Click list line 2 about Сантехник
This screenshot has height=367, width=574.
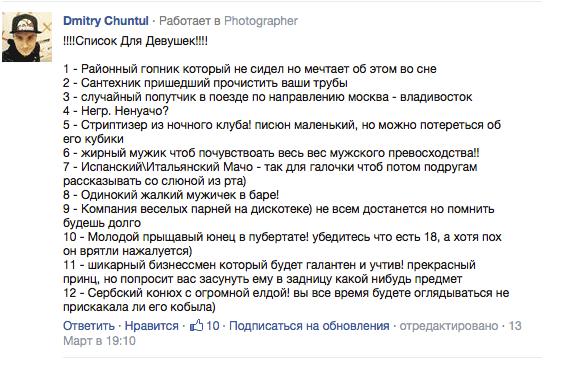coord(205,83)
